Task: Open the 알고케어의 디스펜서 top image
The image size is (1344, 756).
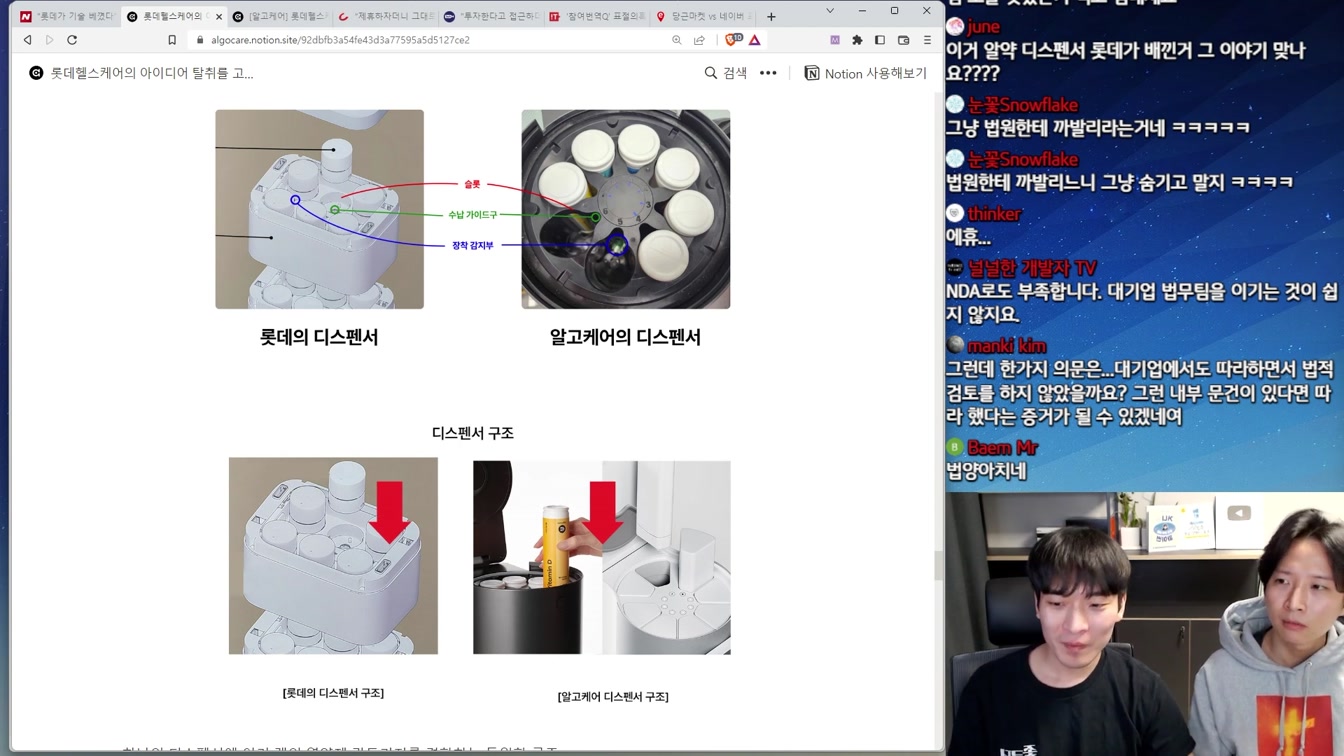Action: [x=625, y=209]
